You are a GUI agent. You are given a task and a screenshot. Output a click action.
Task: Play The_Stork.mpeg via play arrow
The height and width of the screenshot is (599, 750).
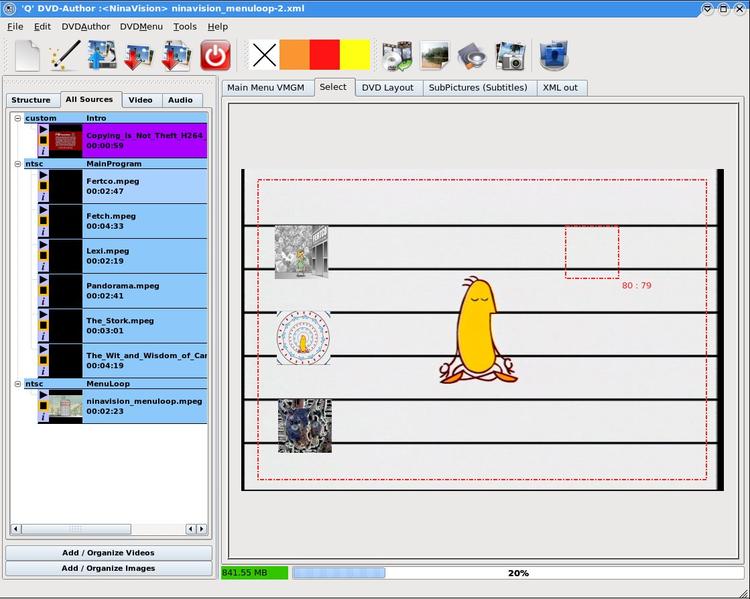pyautogui.click(x=43, y=314)
